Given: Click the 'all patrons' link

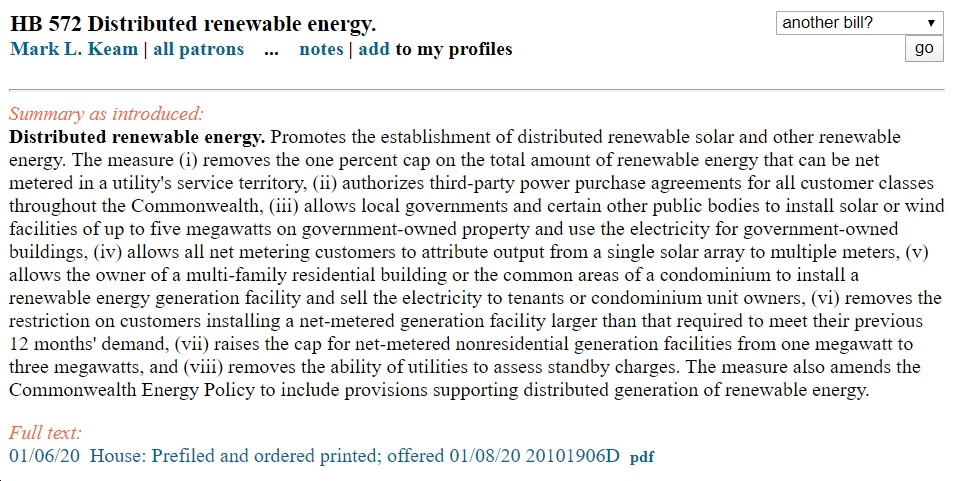Looking at the screenshot, I should point(198,49).
